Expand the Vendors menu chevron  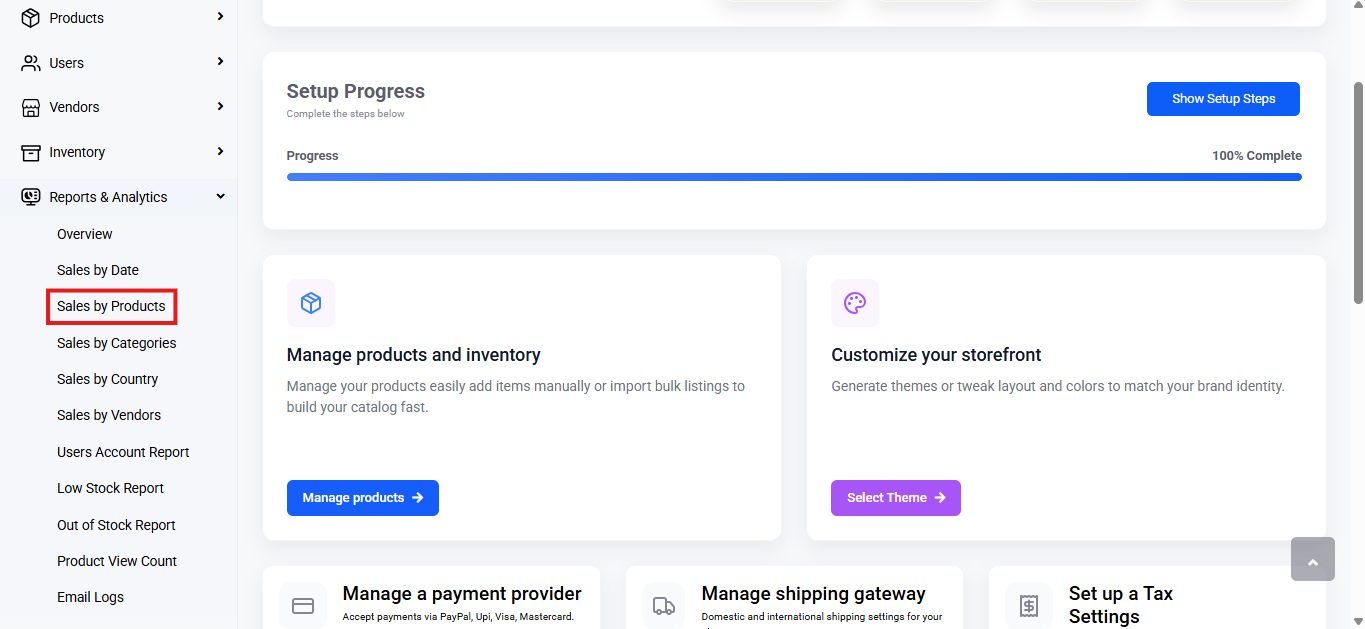[220, 106]
